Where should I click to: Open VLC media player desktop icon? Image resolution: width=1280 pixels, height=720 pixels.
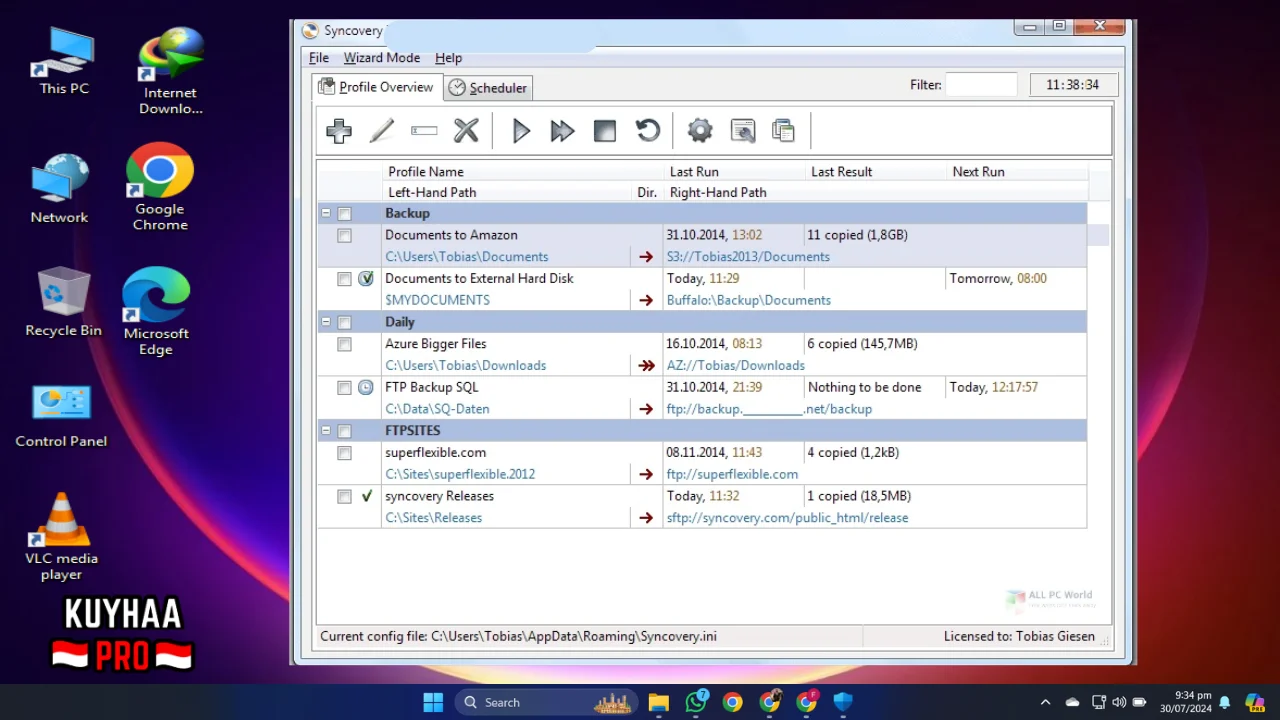62,536
